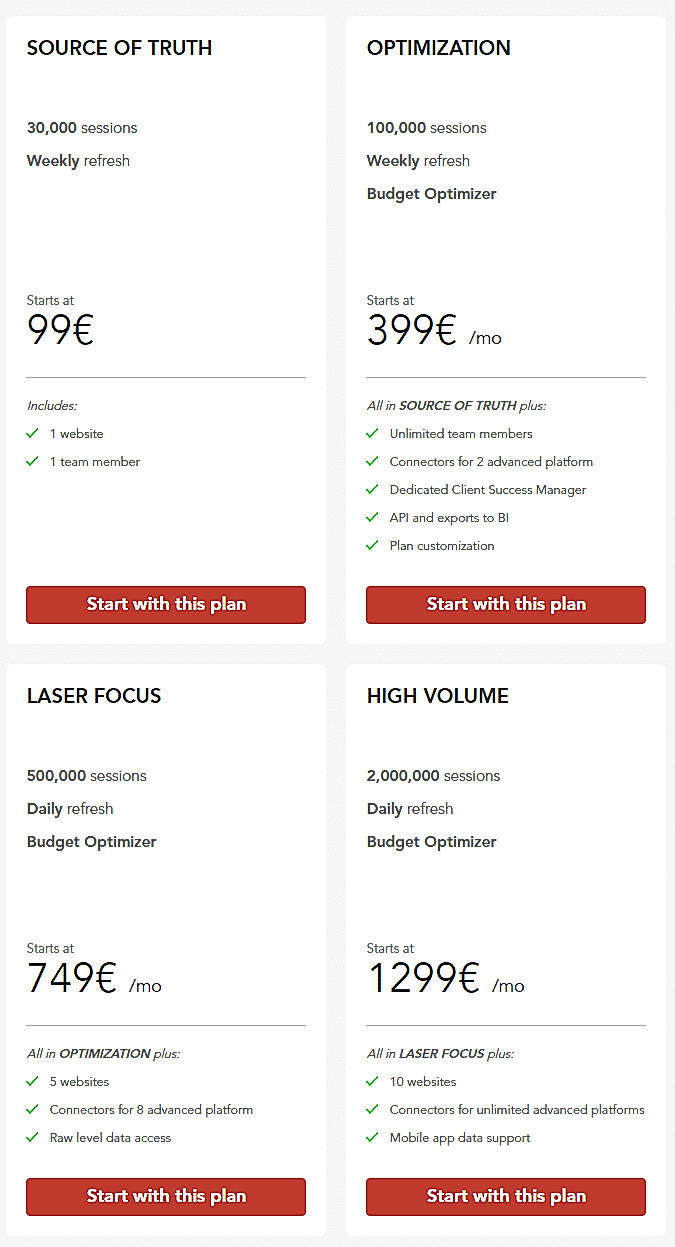Click the checkmark next to API and exports to BI
Screen dimensions: 675x1247
(x=372, y=517)
